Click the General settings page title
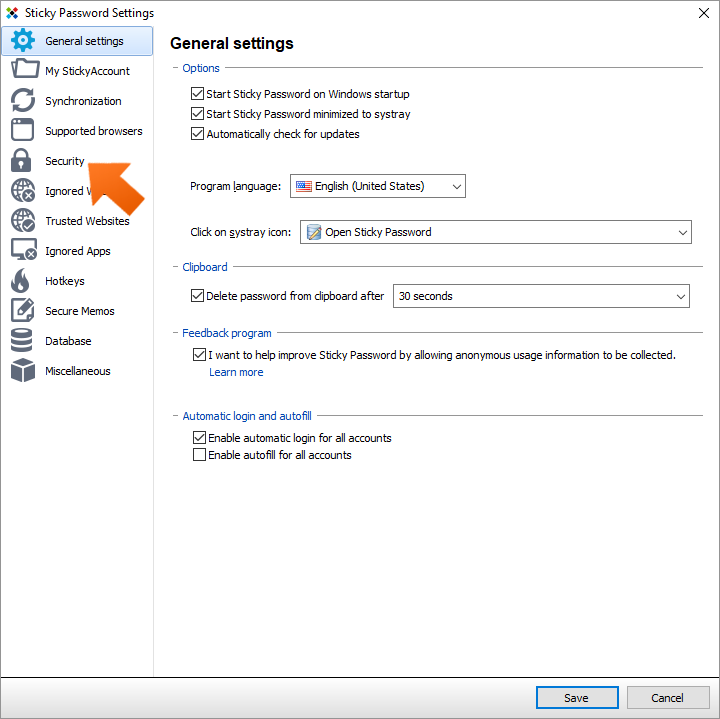The image size is (720, 719). tap(232, 43)
